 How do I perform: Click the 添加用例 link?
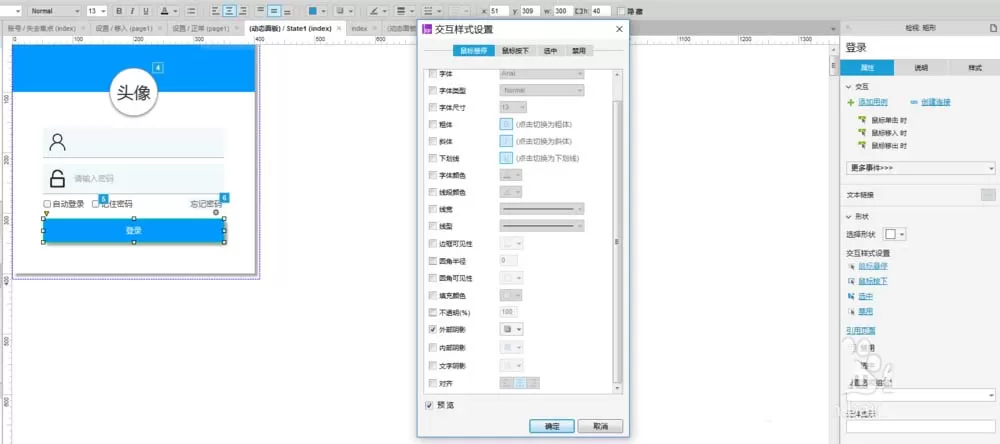(872, 102)
